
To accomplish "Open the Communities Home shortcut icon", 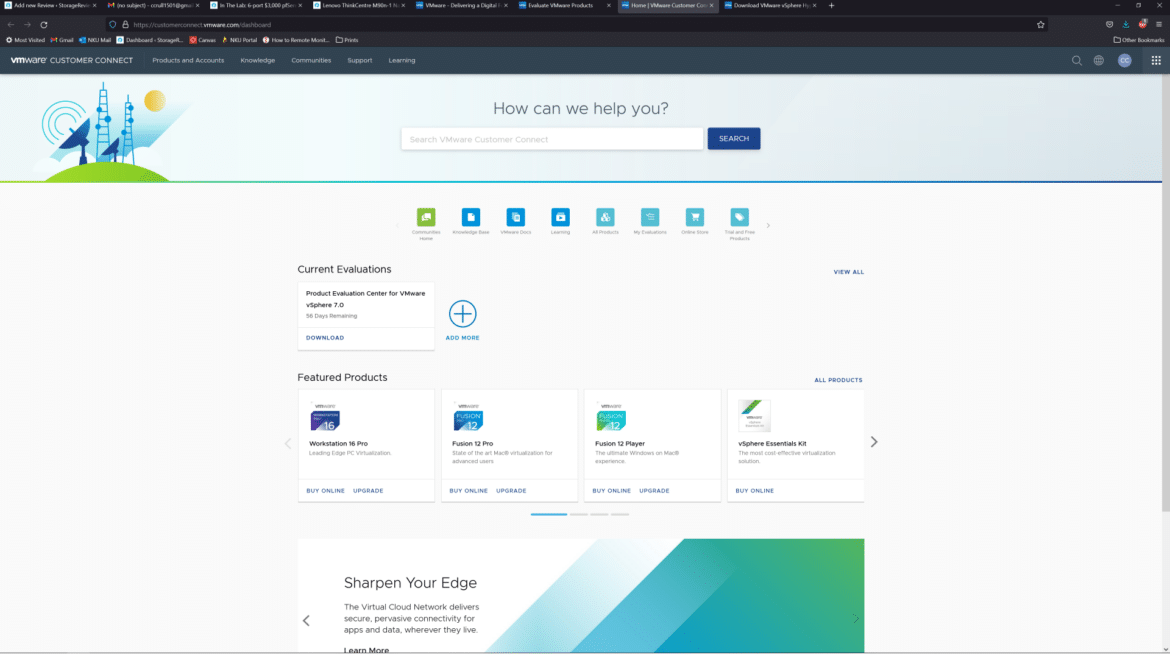I will pos(426,217).
